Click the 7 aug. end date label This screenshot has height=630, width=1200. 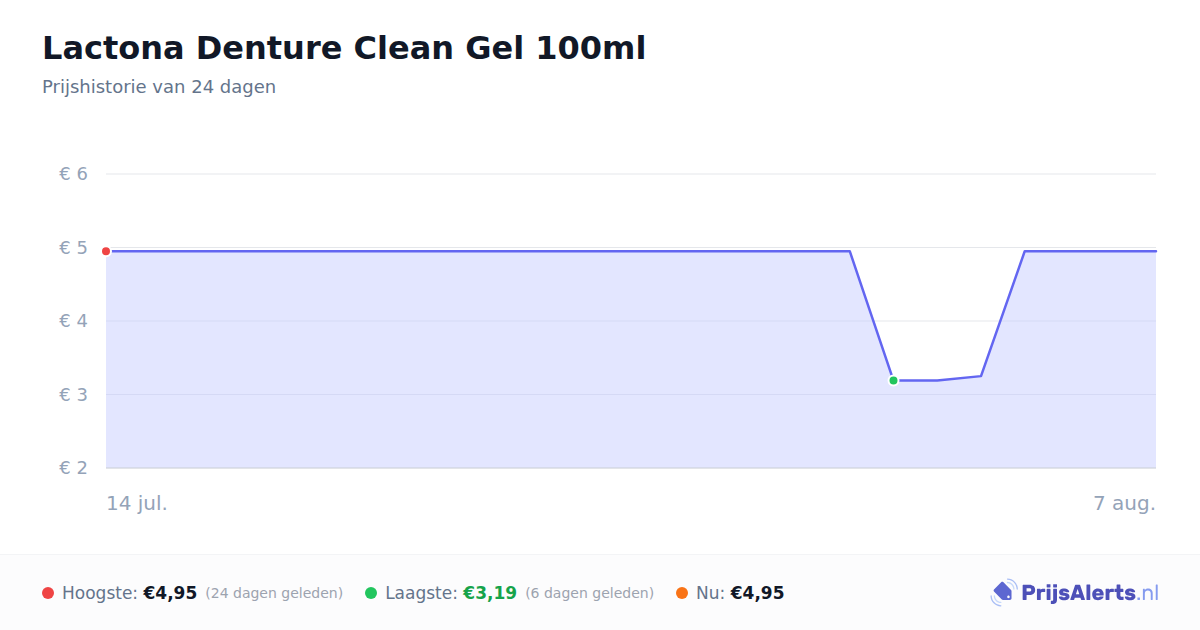click(x=1125, y=503)
